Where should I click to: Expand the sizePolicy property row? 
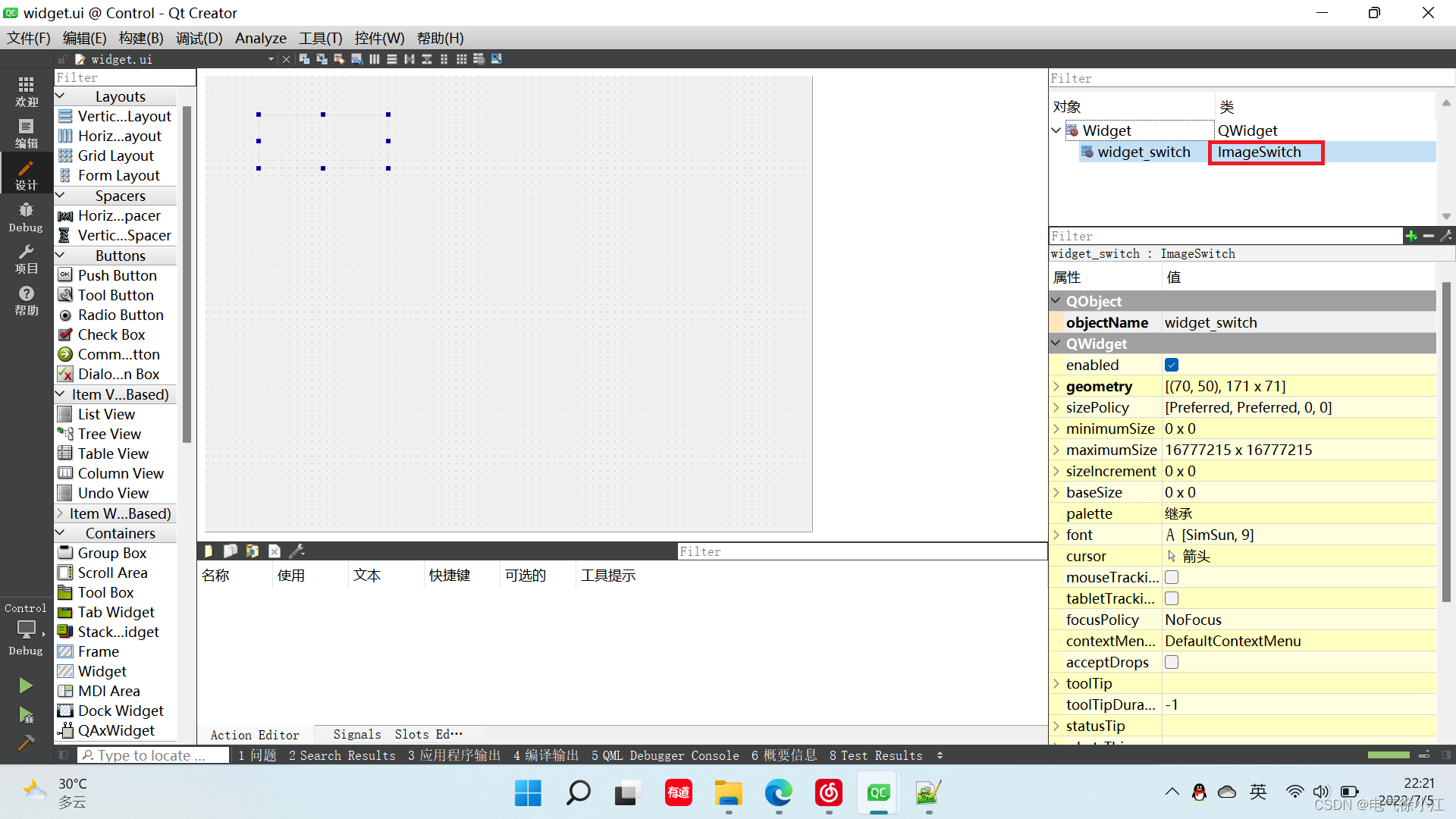(1058, 407)
